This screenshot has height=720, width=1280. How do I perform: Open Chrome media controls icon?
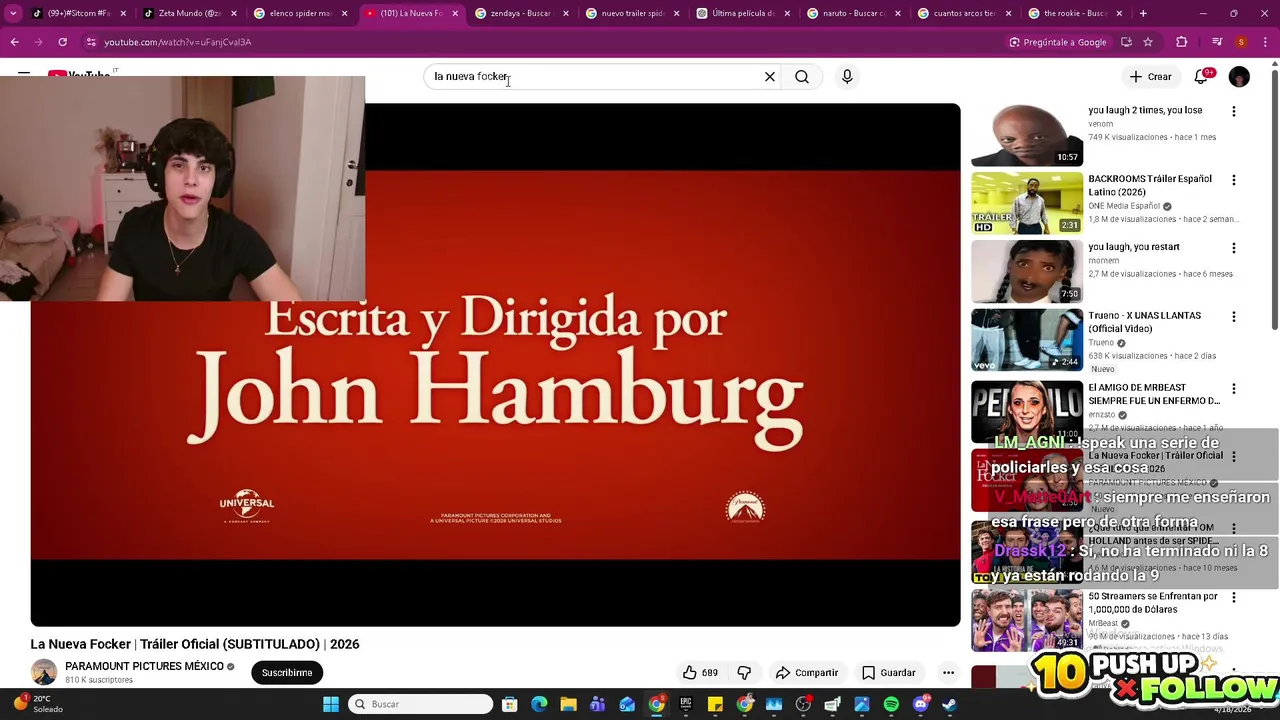point(1217,42)
